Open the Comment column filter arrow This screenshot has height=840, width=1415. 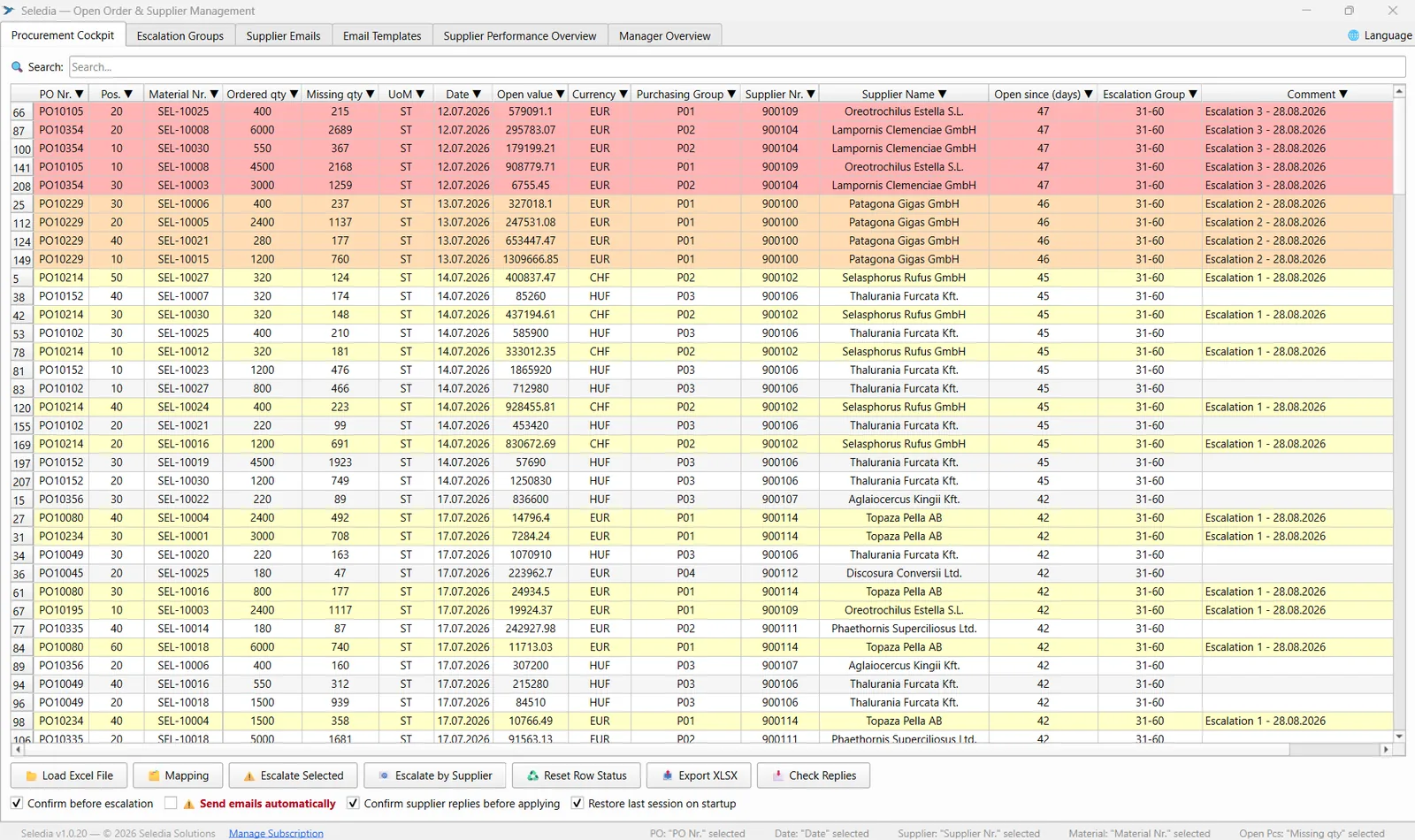pyautogui.click(x=1343, y=94)
